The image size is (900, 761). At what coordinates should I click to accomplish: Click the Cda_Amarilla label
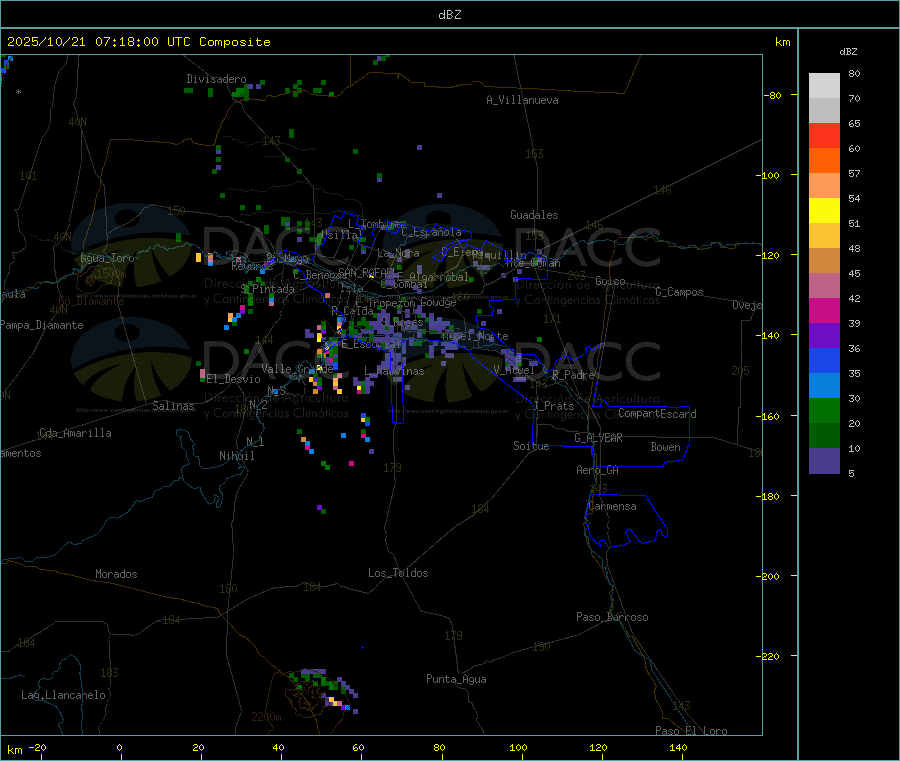pos(75,433)
